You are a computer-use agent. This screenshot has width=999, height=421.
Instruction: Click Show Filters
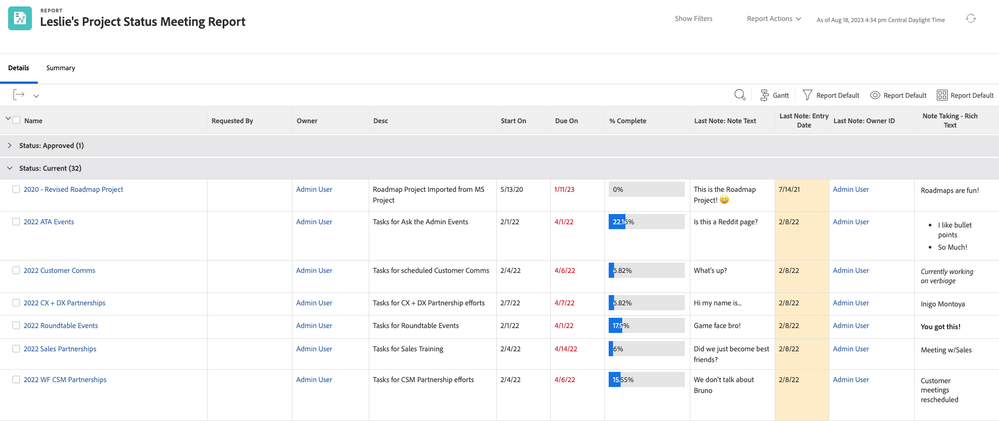click(x=693, y=19)
